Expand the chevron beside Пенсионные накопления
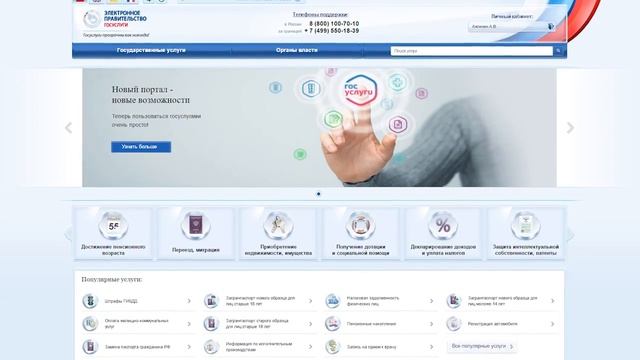The height and width of the screenshot is (360, 640). click(x=431, y=324)
